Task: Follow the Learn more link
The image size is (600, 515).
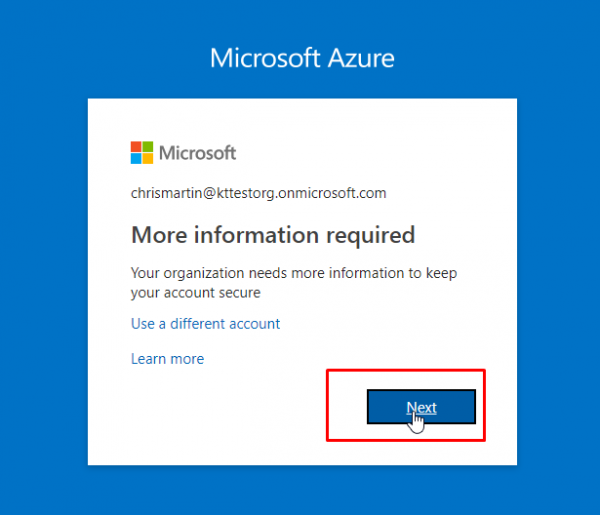Action: pos(168,359)
